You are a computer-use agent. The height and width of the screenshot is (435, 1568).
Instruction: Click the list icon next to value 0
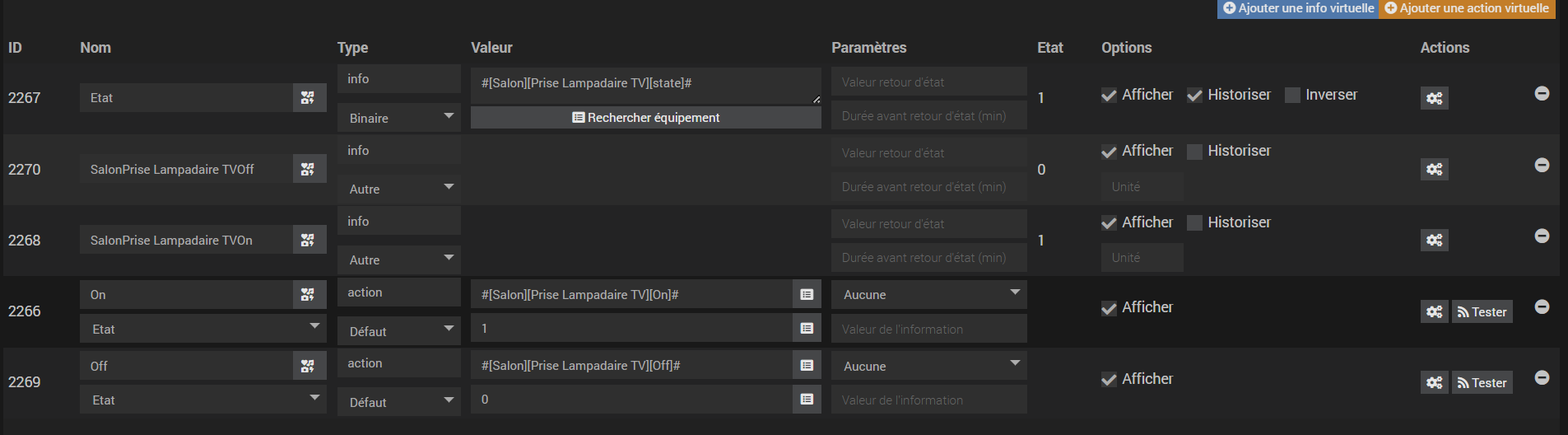(x=807, y=399)
